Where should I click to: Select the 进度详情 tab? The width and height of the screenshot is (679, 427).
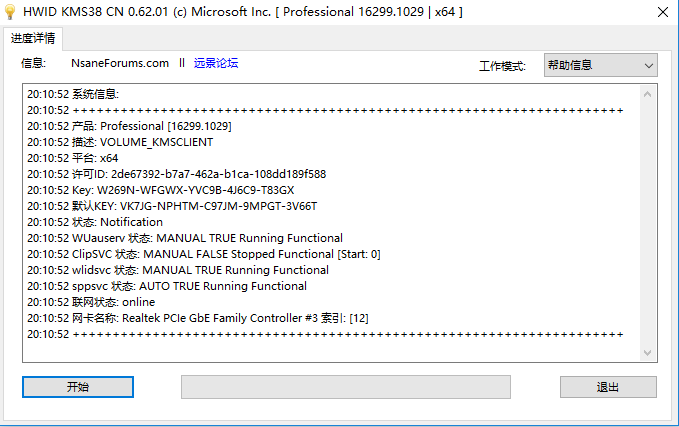tap(33, 38)
